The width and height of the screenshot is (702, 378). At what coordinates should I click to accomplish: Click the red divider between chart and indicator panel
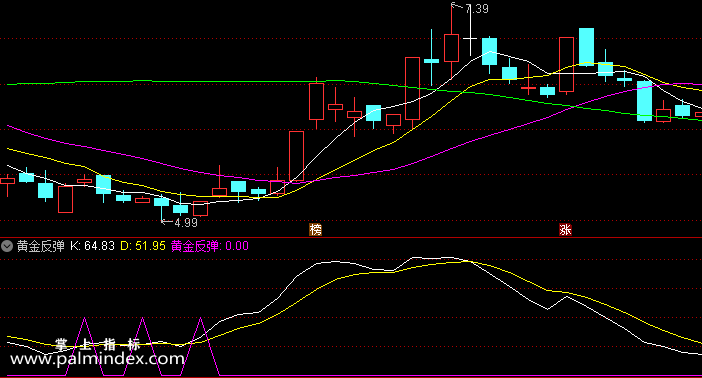pyautogui.click(x=351, y=237)
